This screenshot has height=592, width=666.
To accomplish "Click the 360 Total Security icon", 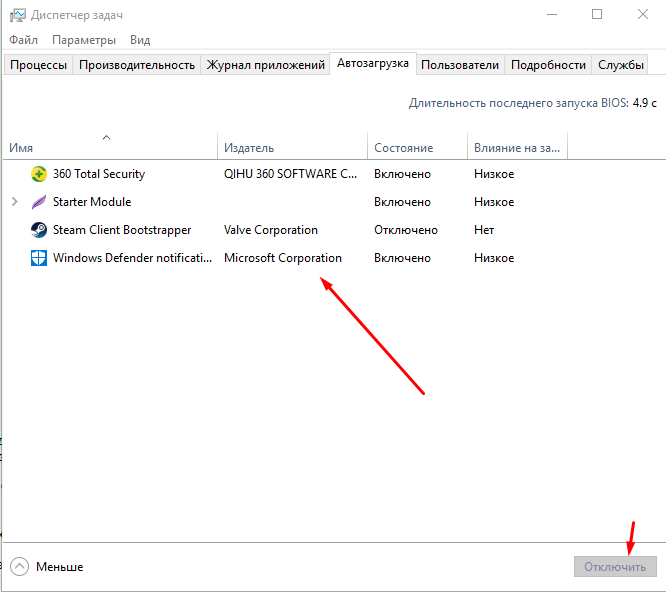I will [x=39, y=174].
